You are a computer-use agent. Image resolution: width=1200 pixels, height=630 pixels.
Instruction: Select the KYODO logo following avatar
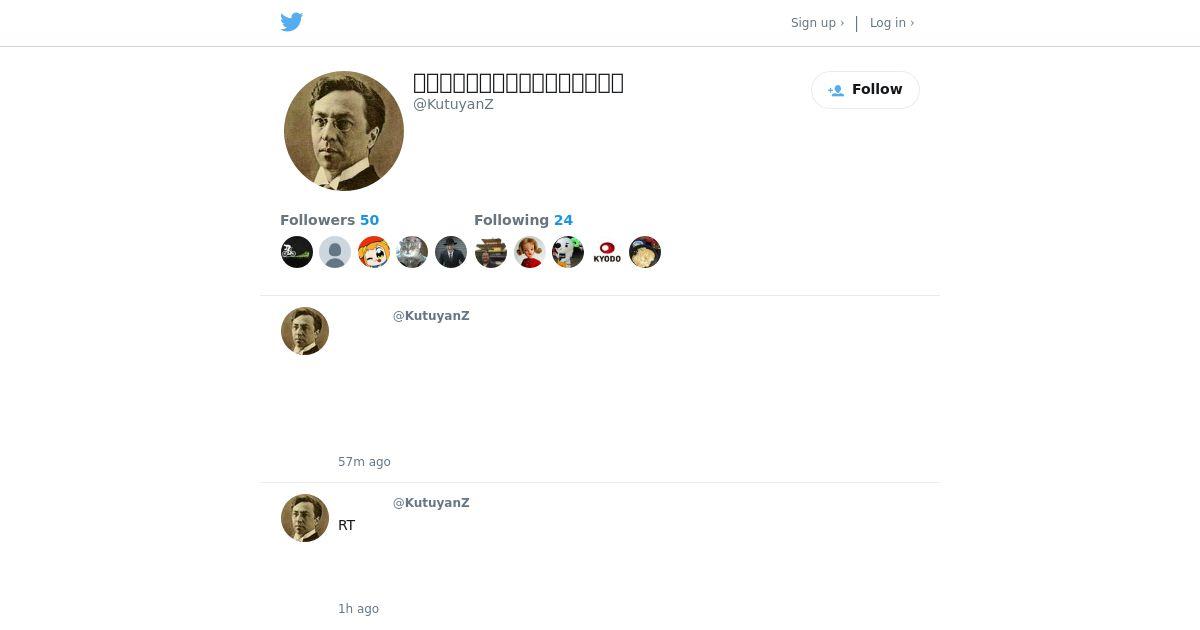(607, 252)
